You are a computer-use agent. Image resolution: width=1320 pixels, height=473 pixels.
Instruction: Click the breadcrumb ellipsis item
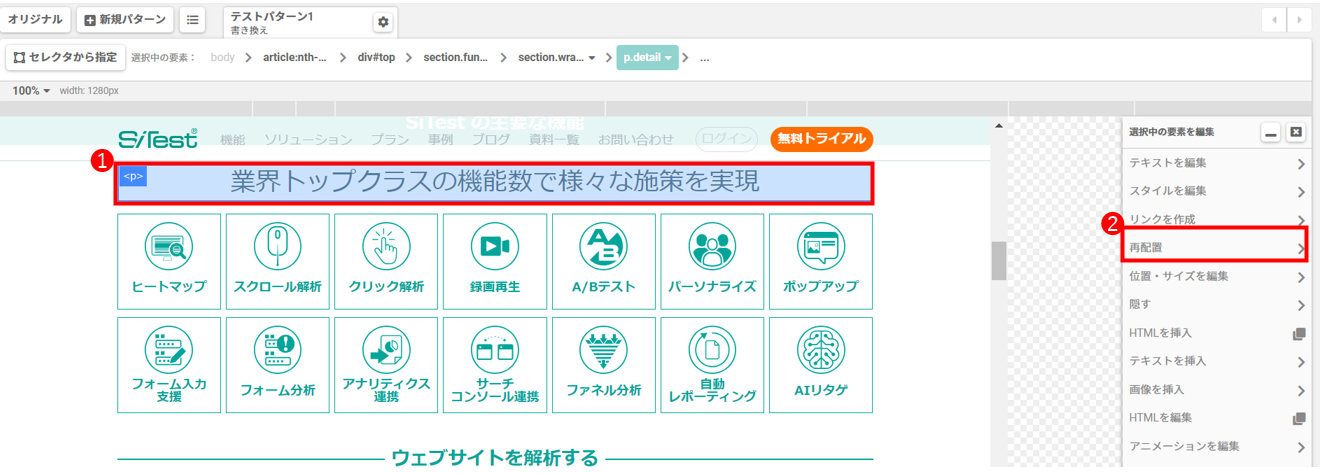pyautogui.click(x=705, y=58)
